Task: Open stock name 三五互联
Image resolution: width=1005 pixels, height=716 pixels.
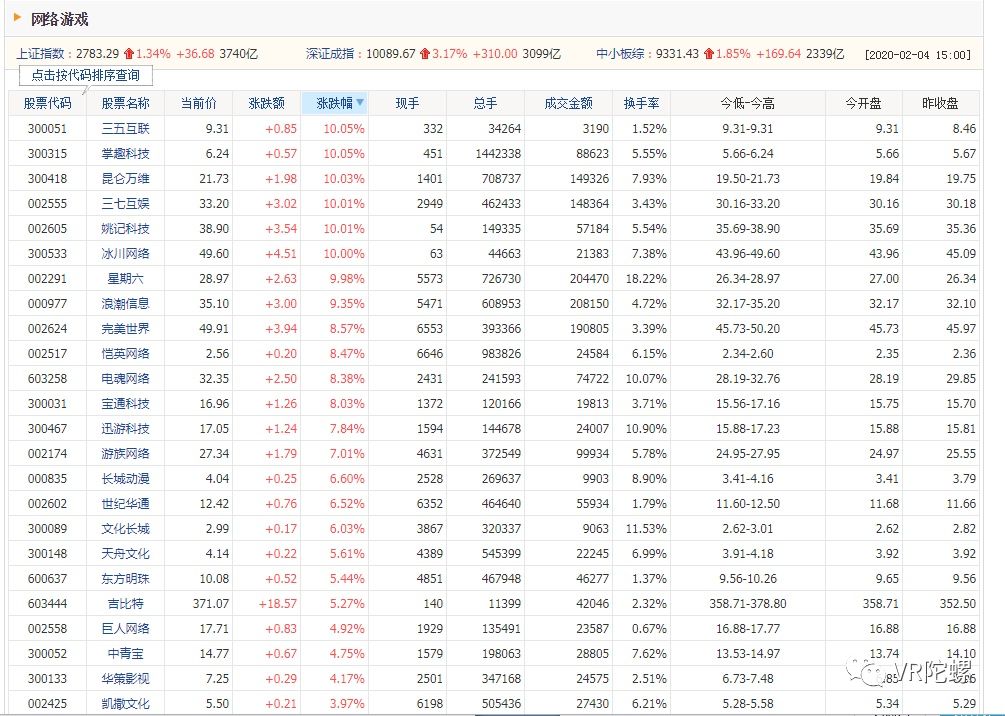Action: pyautogui.click(x=126, y=128)
